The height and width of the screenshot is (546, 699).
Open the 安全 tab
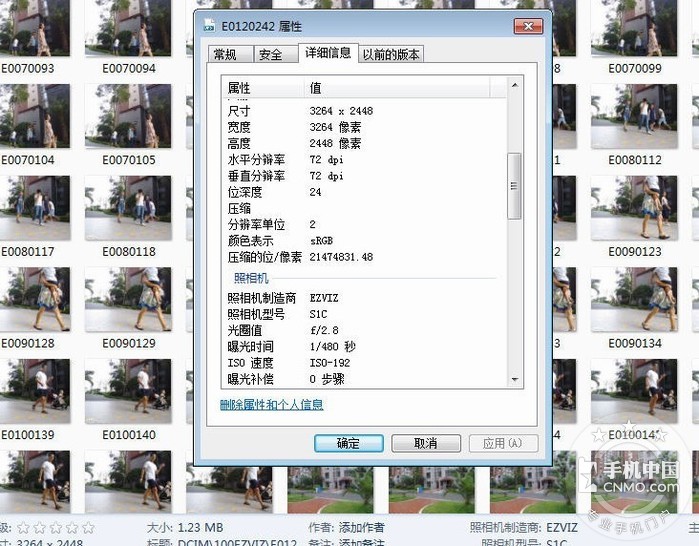point(270,55)
